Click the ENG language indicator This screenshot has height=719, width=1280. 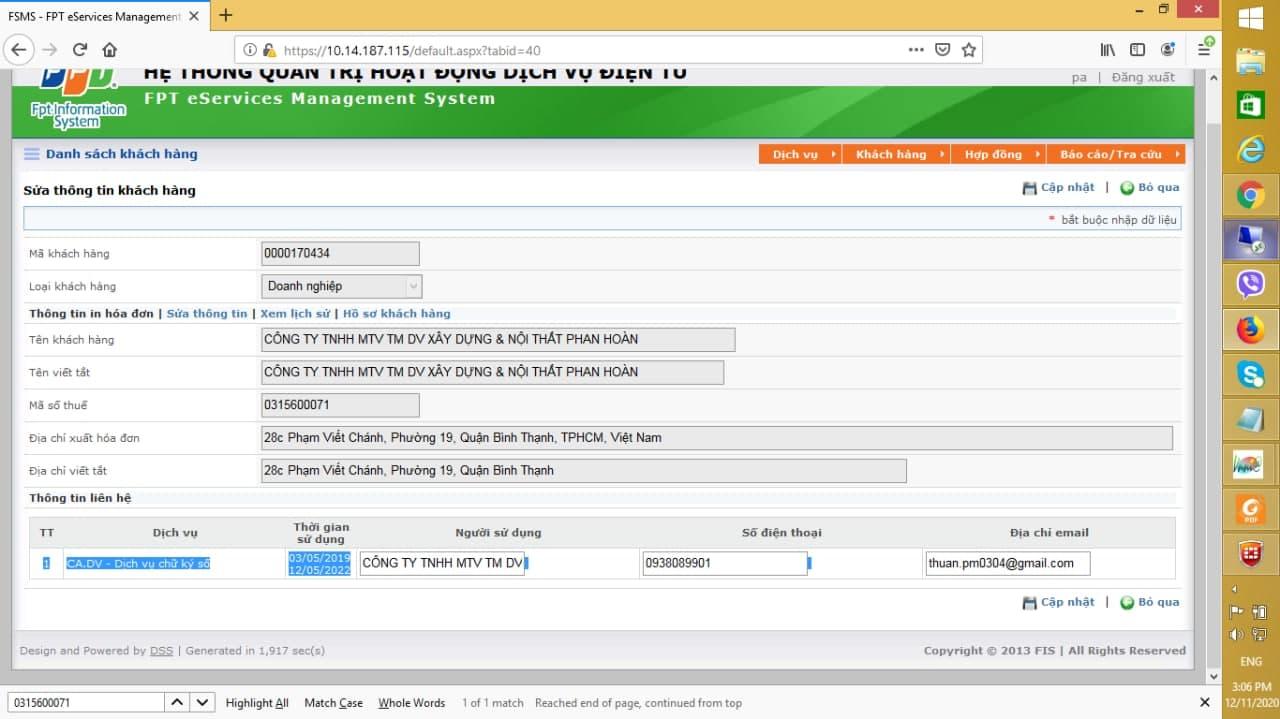point(1251,661)
